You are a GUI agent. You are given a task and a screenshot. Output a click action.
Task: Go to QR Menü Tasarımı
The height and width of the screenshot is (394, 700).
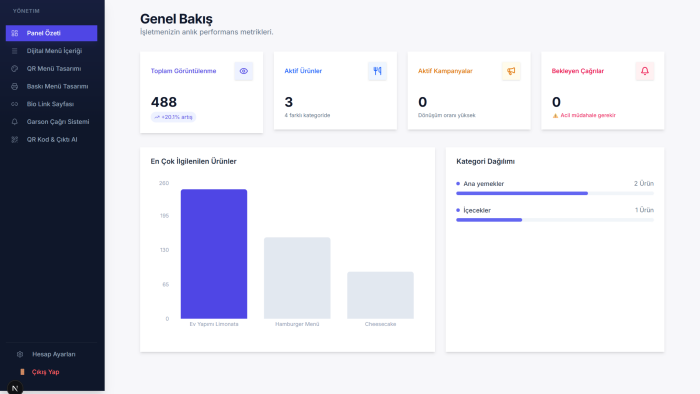(x=51, y=69)
